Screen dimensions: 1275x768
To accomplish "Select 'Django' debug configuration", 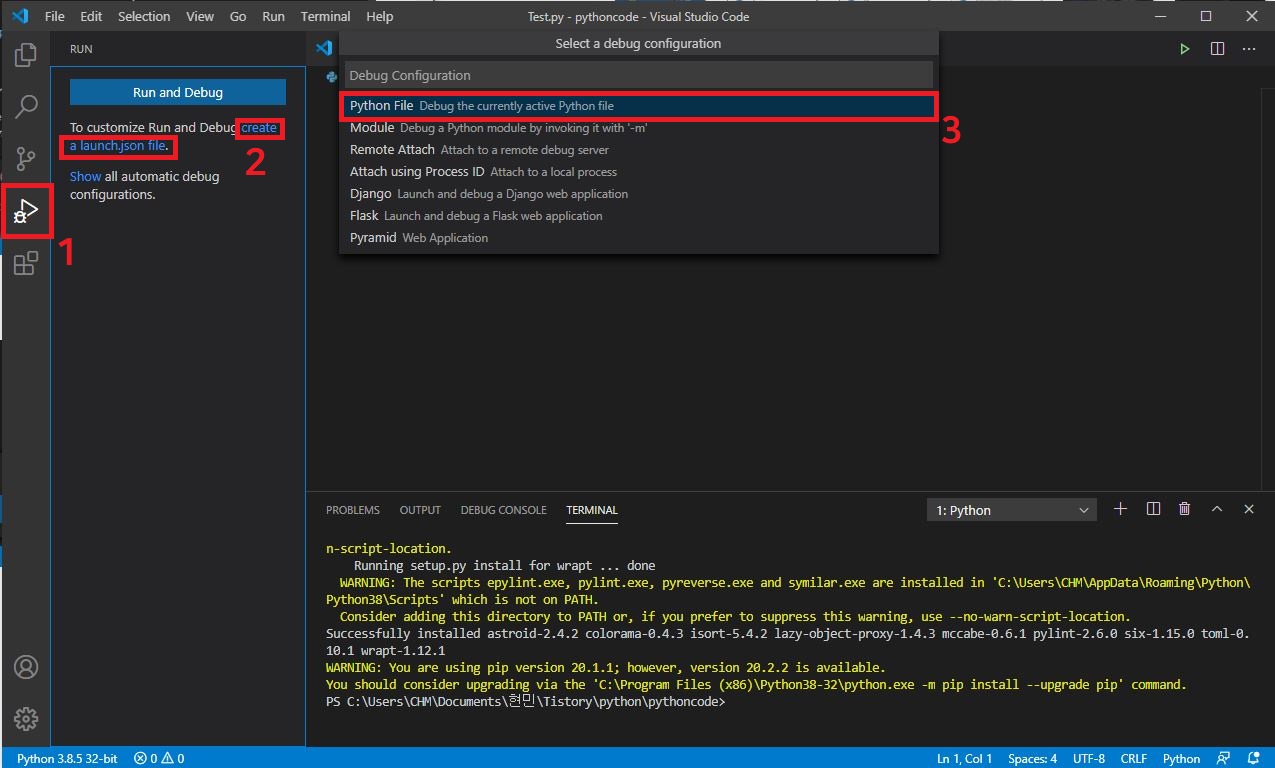I will pos(639,194).
